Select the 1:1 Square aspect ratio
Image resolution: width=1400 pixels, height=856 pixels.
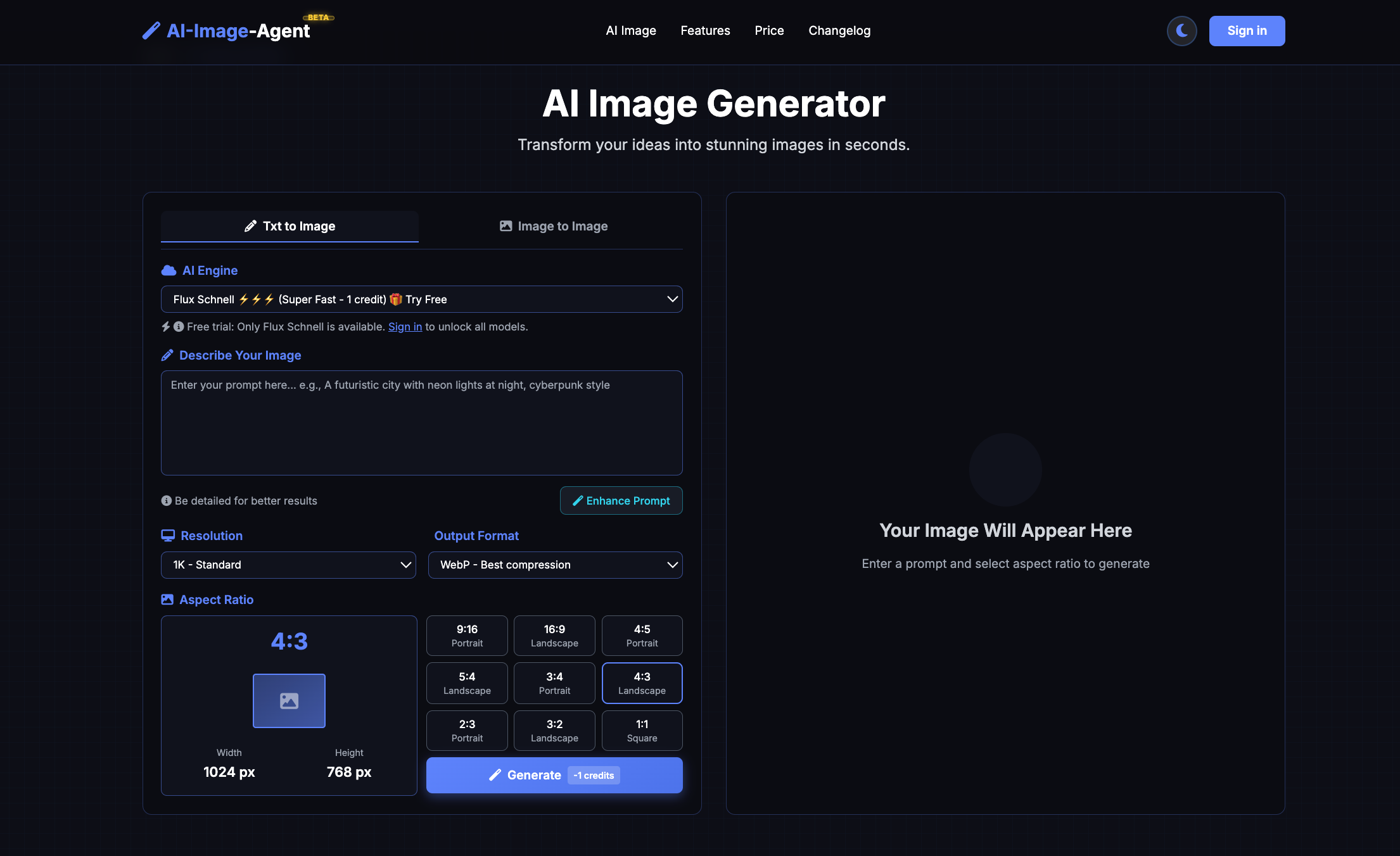[x=642, y=730]
